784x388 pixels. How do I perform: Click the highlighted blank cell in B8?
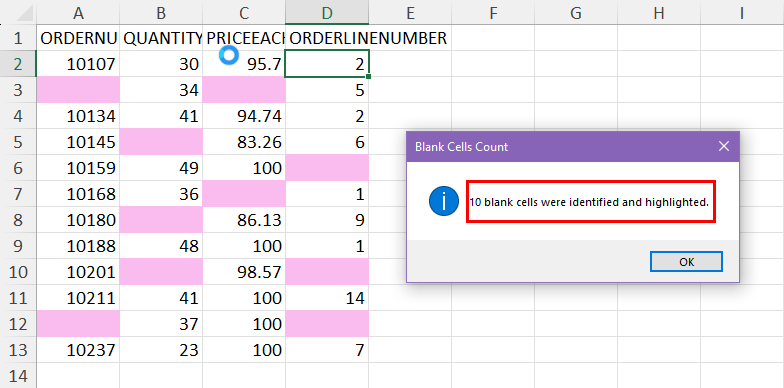point(161,220)
